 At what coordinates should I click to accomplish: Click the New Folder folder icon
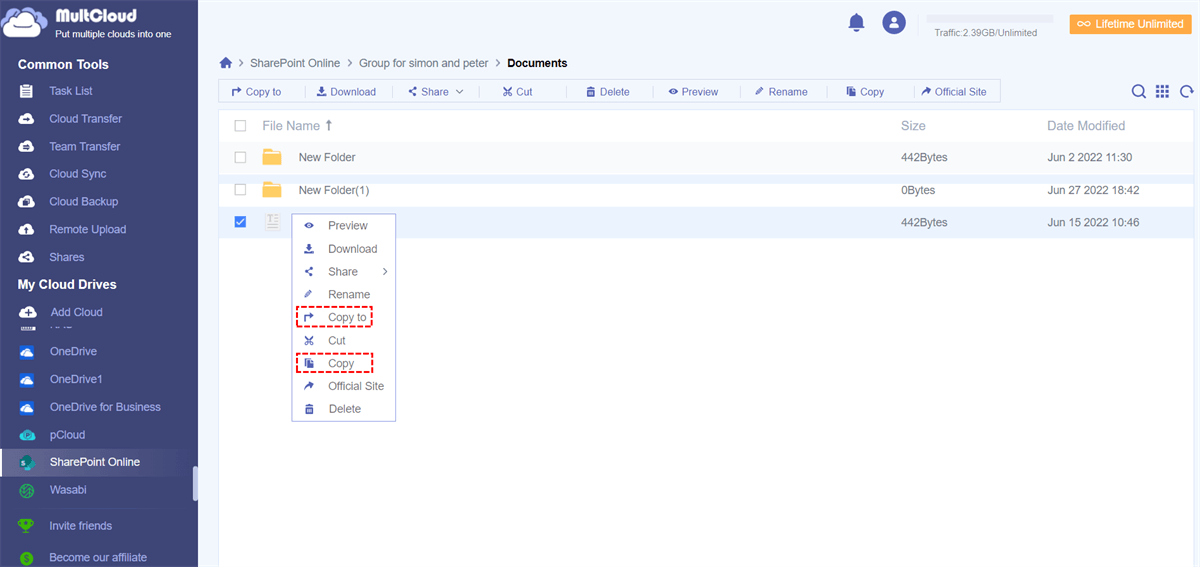coord(272,157)
